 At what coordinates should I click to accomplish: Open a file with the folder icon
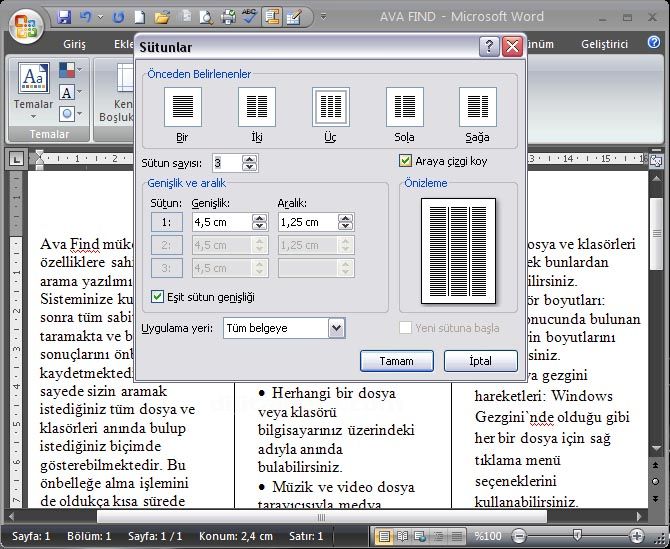(162, 18)
